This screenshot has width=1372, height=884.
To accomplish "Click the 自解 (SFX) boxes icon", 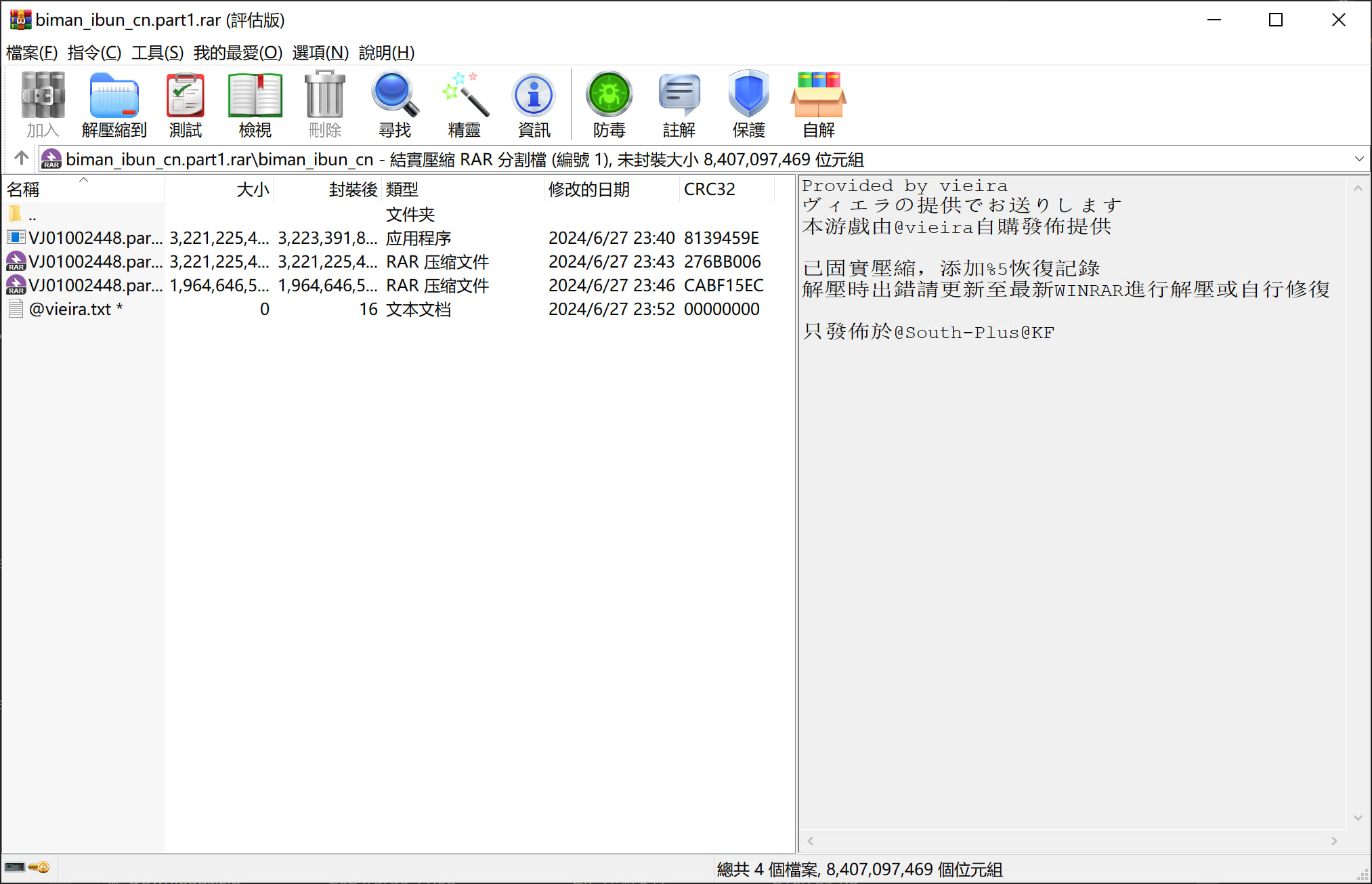I will pyautogui.click(x=819, y=104).
